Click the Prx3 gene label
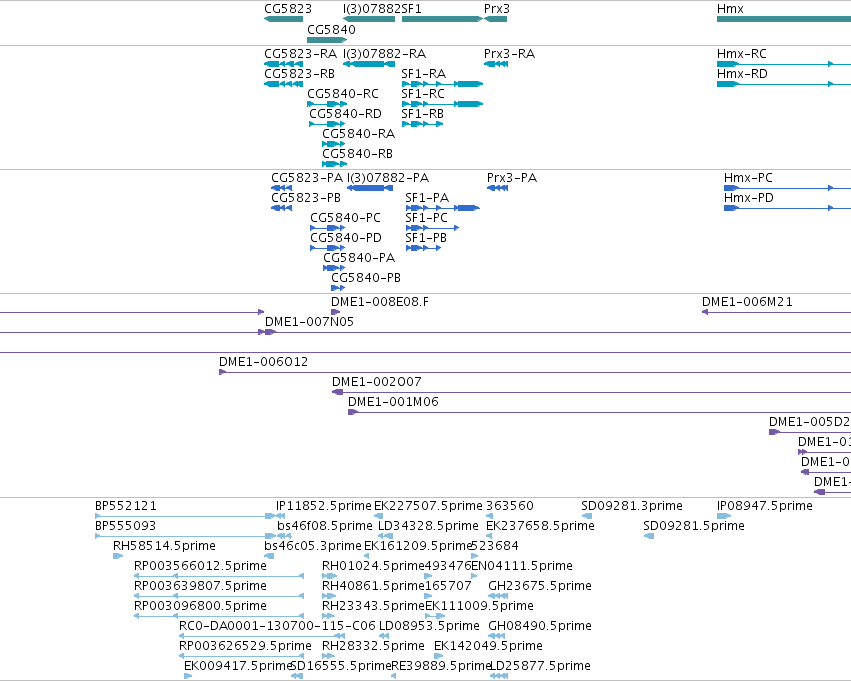The width and height of the screenshot is (851, 681). [497, 9]
